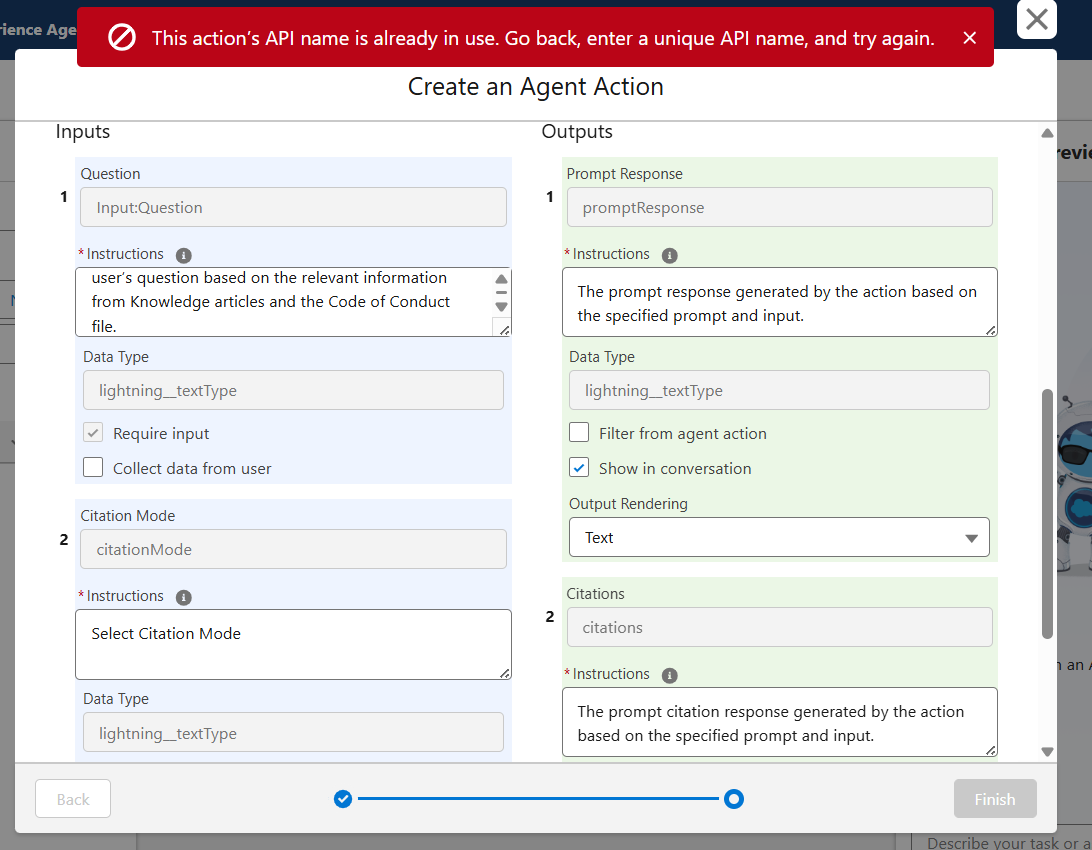Check Filter from agent action
Image resolution: width=1092 pixels, height=850 pixels.
click(x=579, y=432)
